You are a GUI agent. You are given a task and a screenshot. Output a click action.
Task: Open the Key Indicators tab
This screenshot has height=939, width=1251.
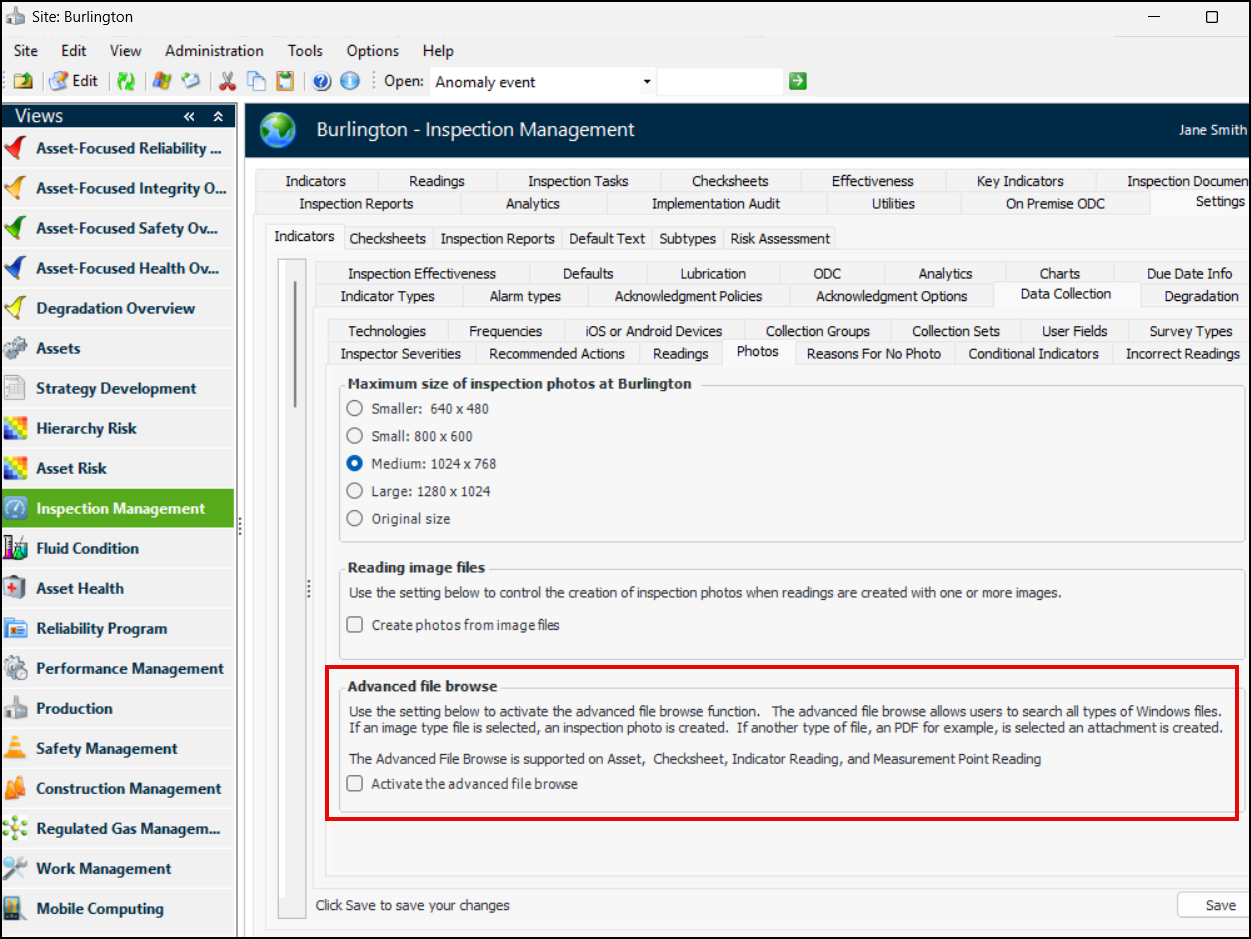pos(1020,181)
